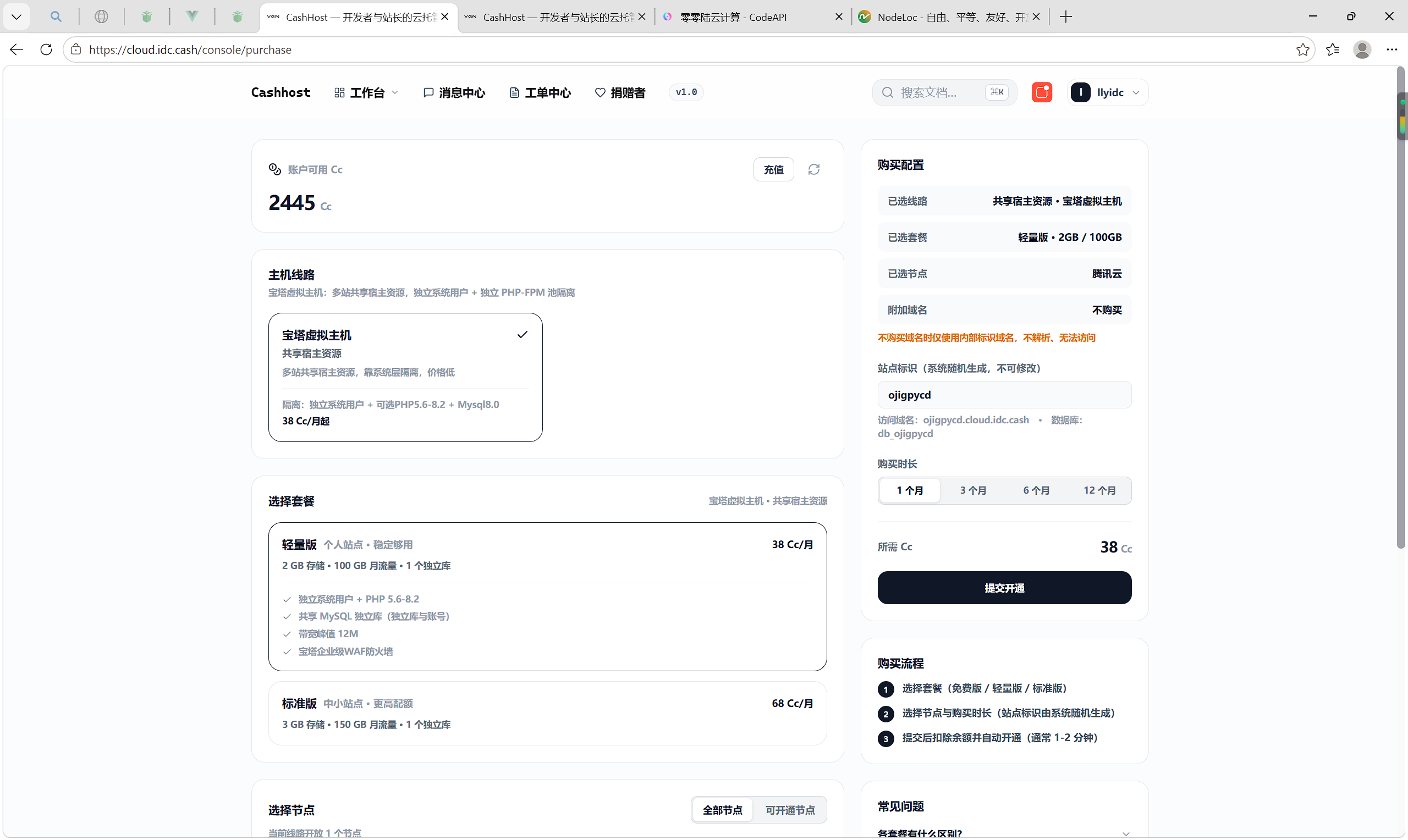This screenshot has width=1408, height=840.
Task: Switch to the pinned globe tab
Action: click(101, 17)
